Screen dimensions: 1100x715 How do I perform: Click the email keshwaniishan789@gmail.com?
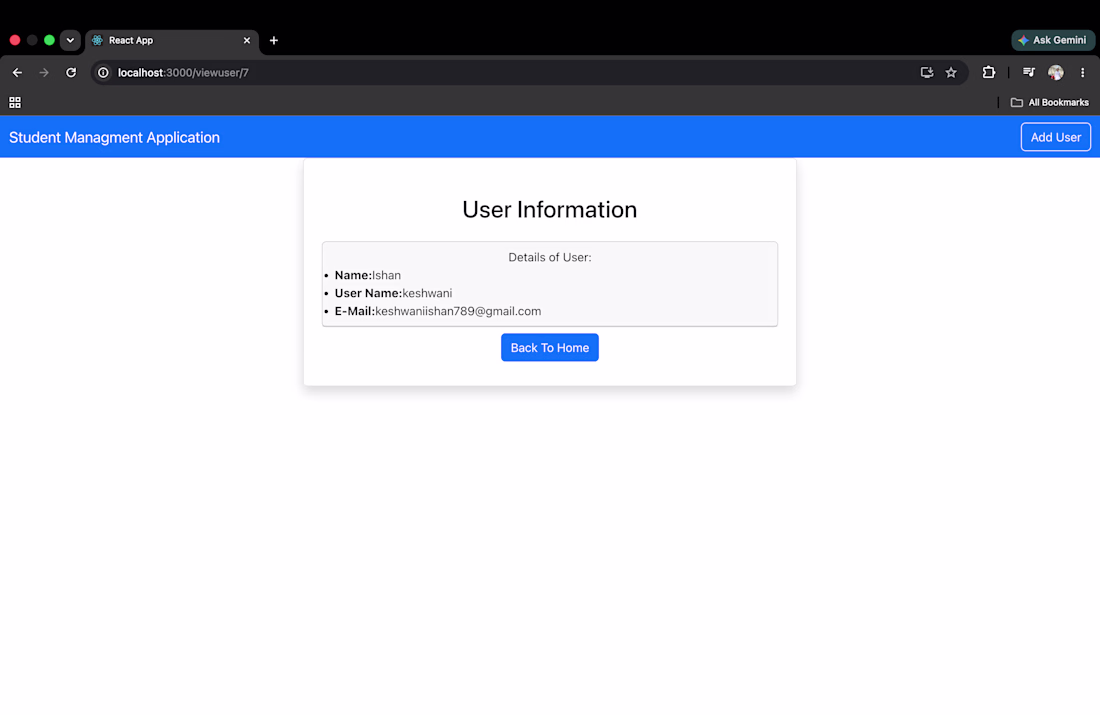coord(458,311)
